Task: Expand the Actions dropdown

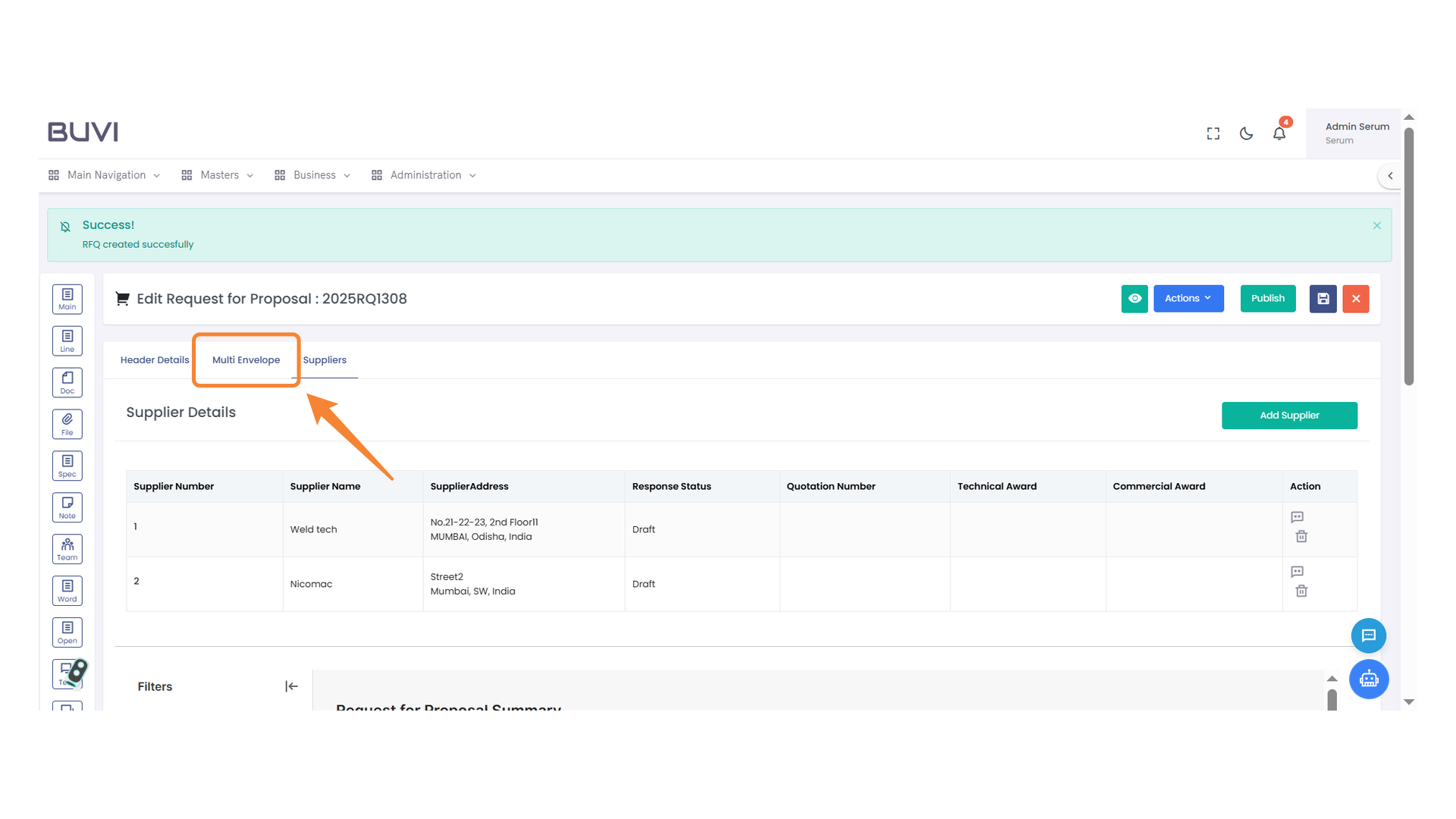Action: click(1188, 299)
